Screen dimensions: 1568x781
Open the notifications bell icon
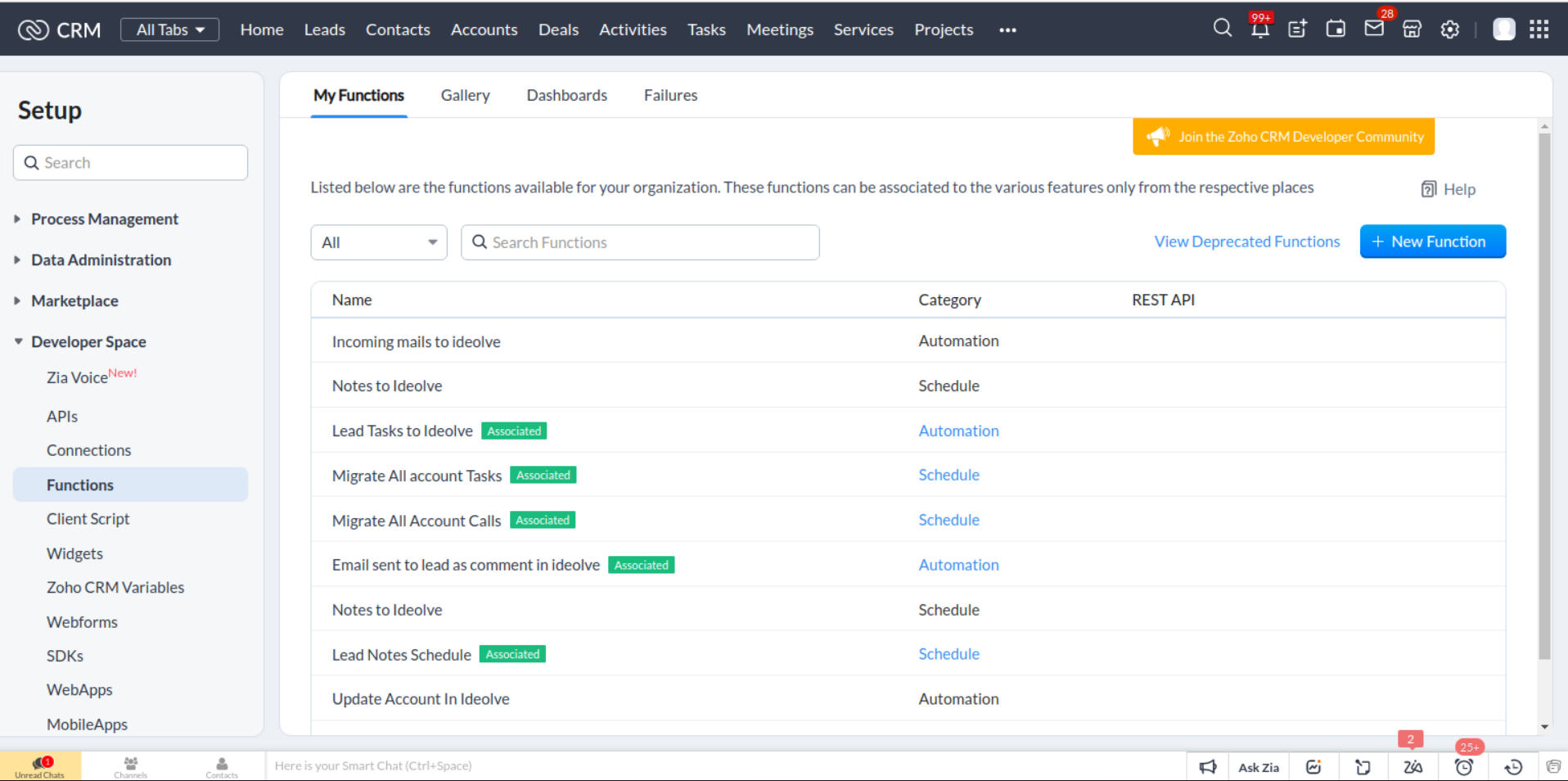tap(1259, 29)
